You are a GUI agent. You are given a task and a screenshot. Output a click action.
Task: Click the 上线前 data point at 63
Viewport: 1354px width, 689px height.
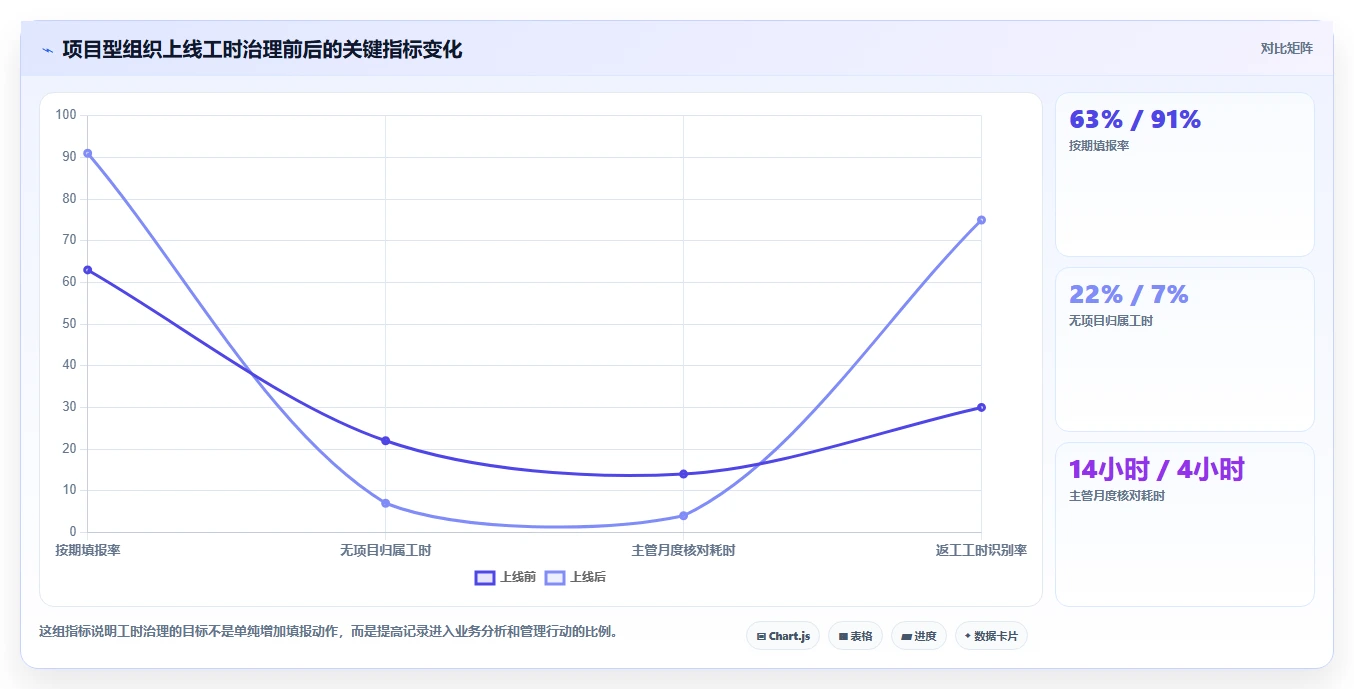coord(88,270)
